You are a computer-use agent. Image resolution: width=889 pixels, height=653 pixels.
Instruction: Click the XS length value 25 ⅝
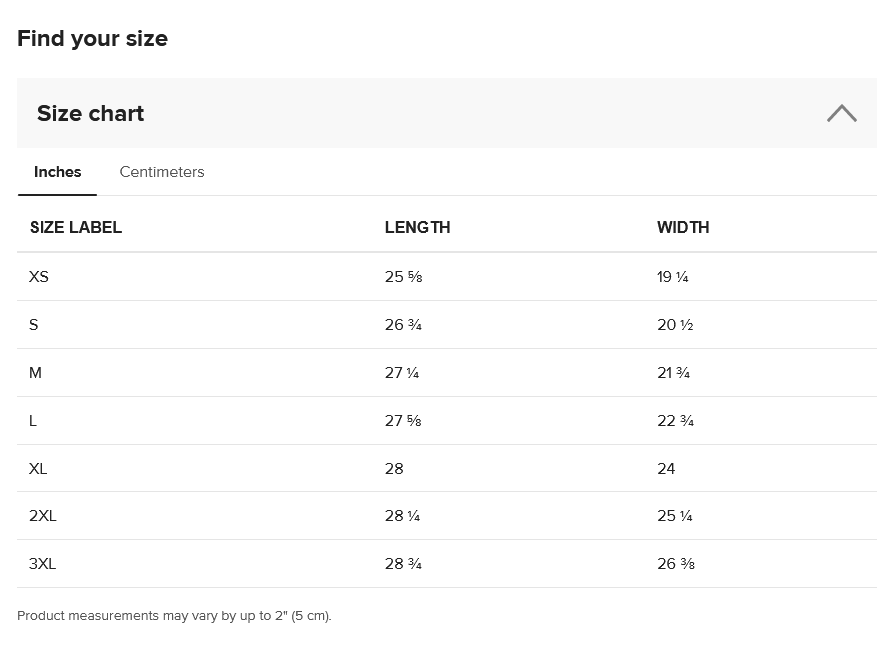tap(403, 277)
